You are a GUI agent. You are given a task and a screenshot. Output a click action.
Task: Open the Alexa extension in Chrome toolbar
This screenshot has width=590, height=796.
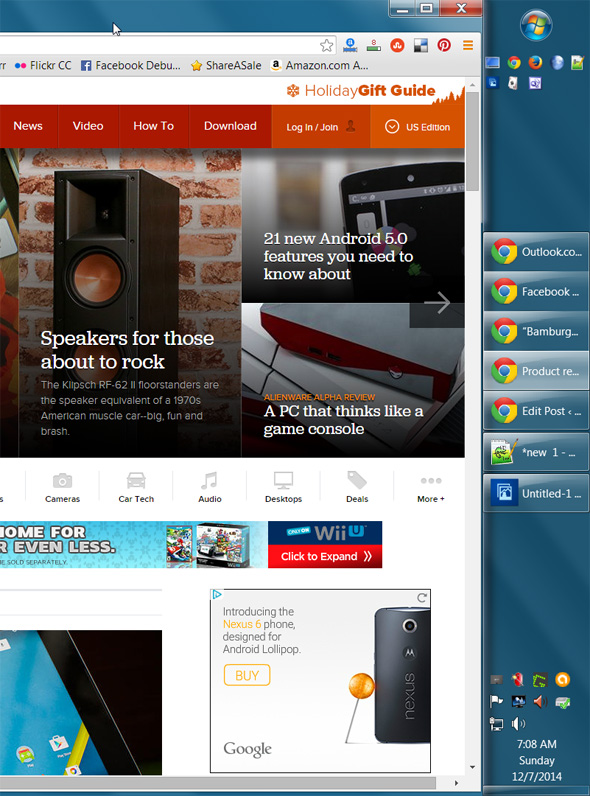coord(350,45)
